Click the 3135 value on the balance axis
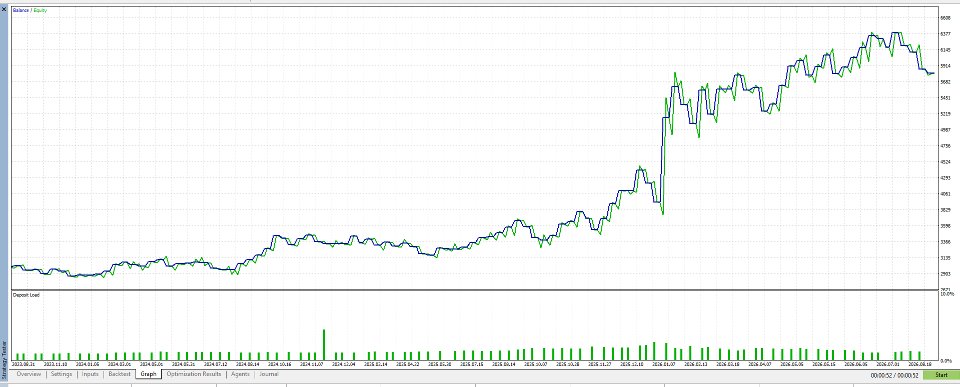 (x=945, y=258)
